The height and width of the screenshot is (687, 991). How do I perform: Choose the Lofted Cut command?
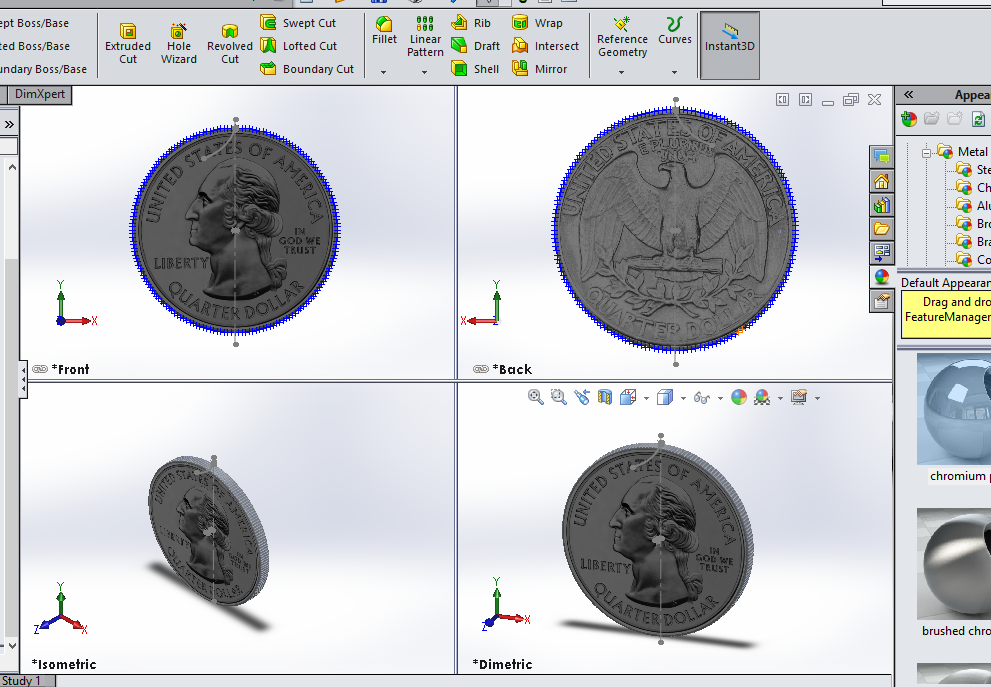pyautogui.click(x=299, y=46)
